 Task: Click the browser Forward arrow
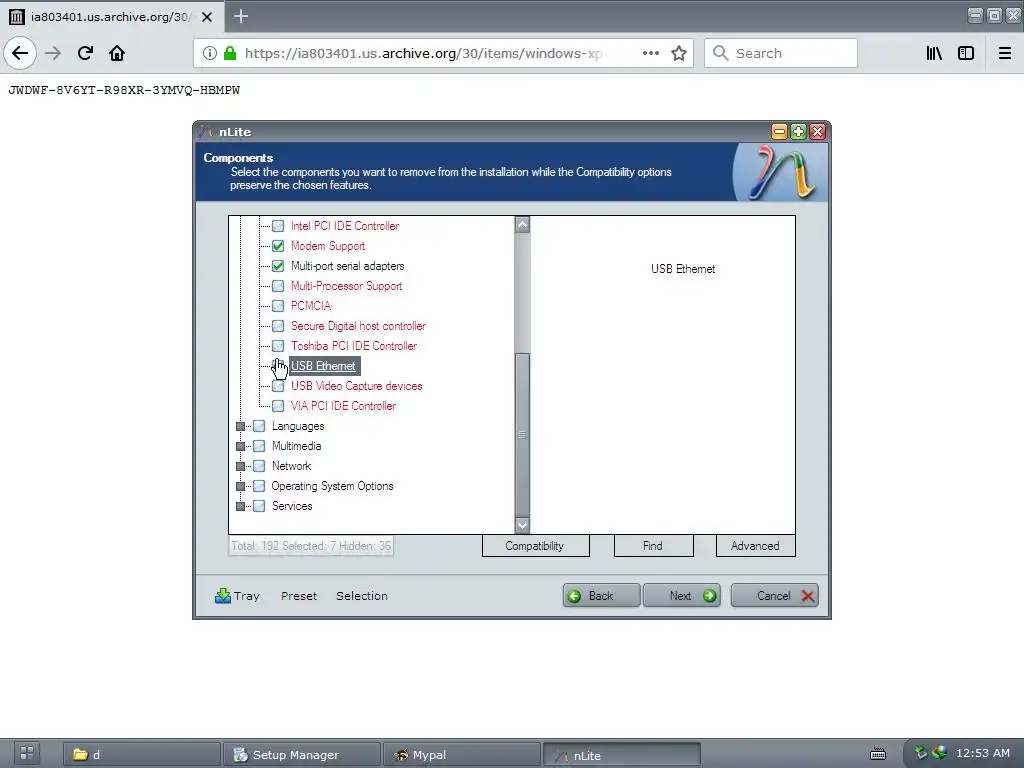click(x=53, y=53)
